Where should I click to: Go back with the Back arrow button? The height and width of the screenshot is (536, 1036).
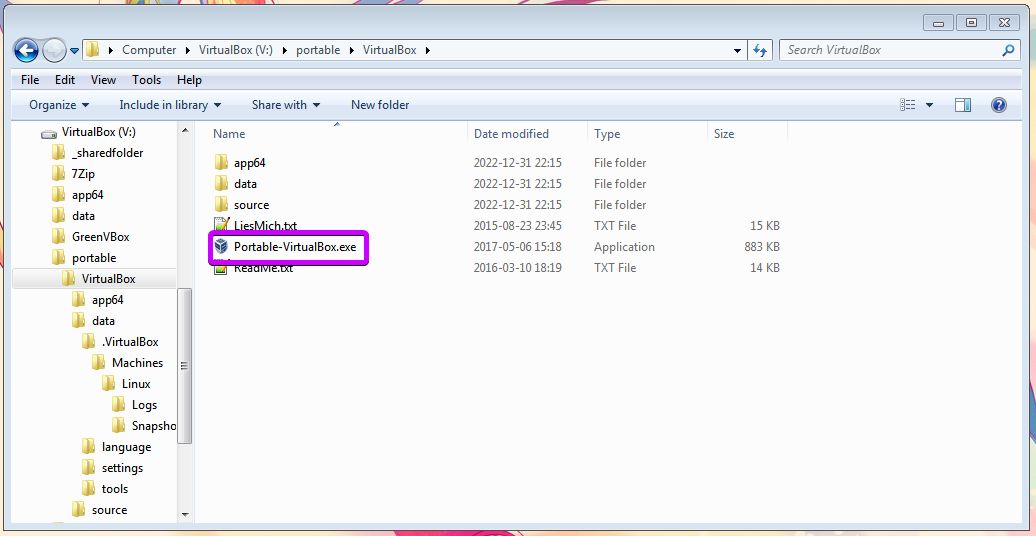point(26,50)
